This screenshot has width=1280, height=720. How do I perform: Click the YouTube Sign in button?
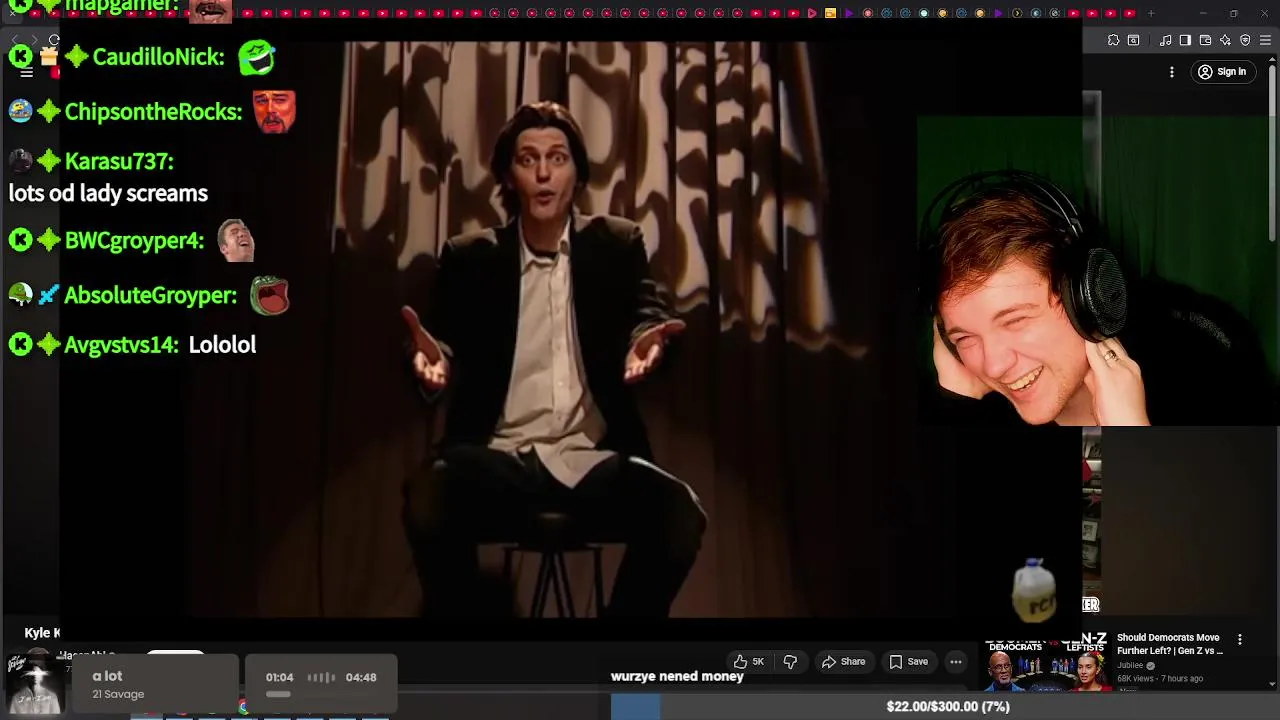pyautogui.click(x=1222, y=72)
